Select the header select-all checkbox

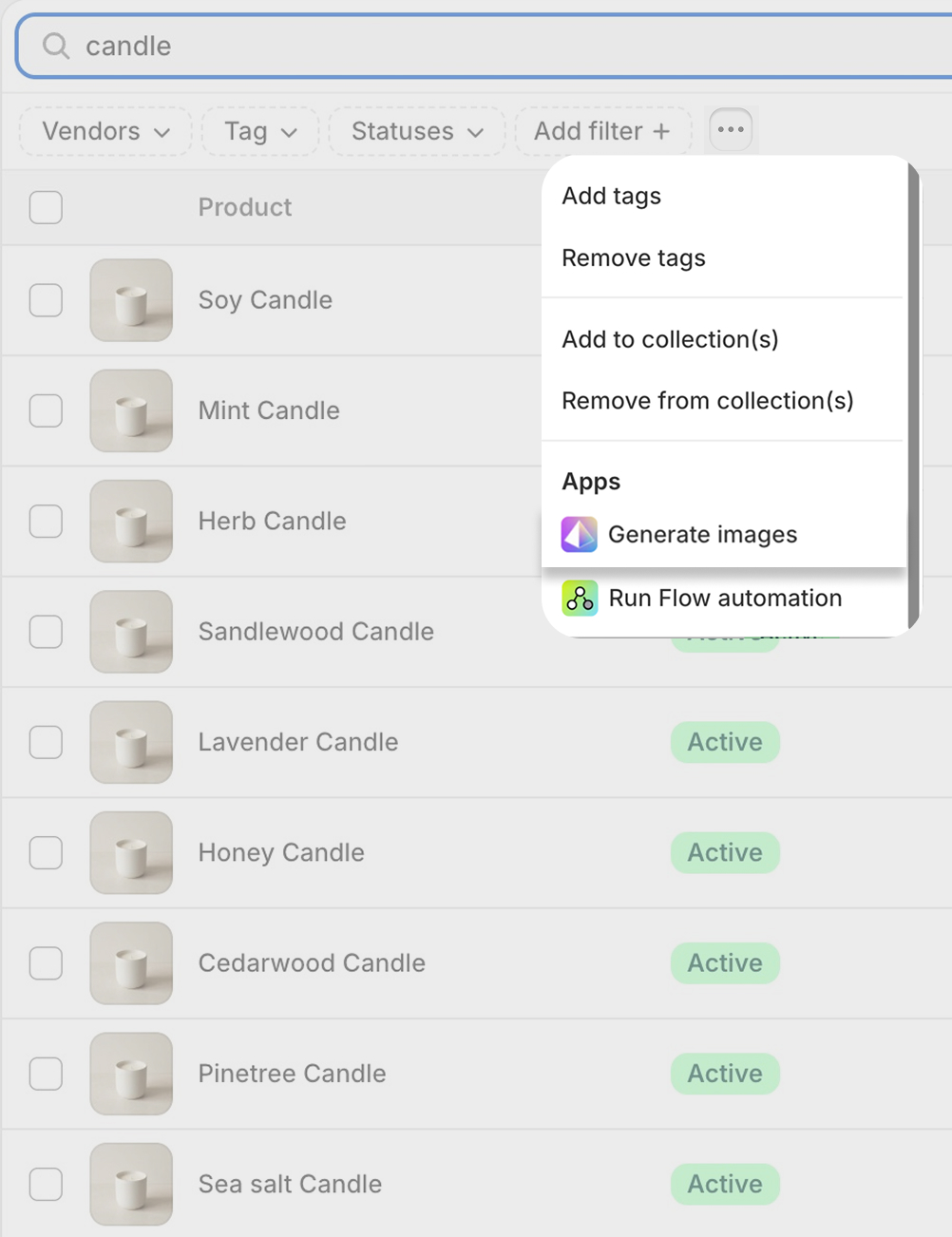click(x=45, y=207)
